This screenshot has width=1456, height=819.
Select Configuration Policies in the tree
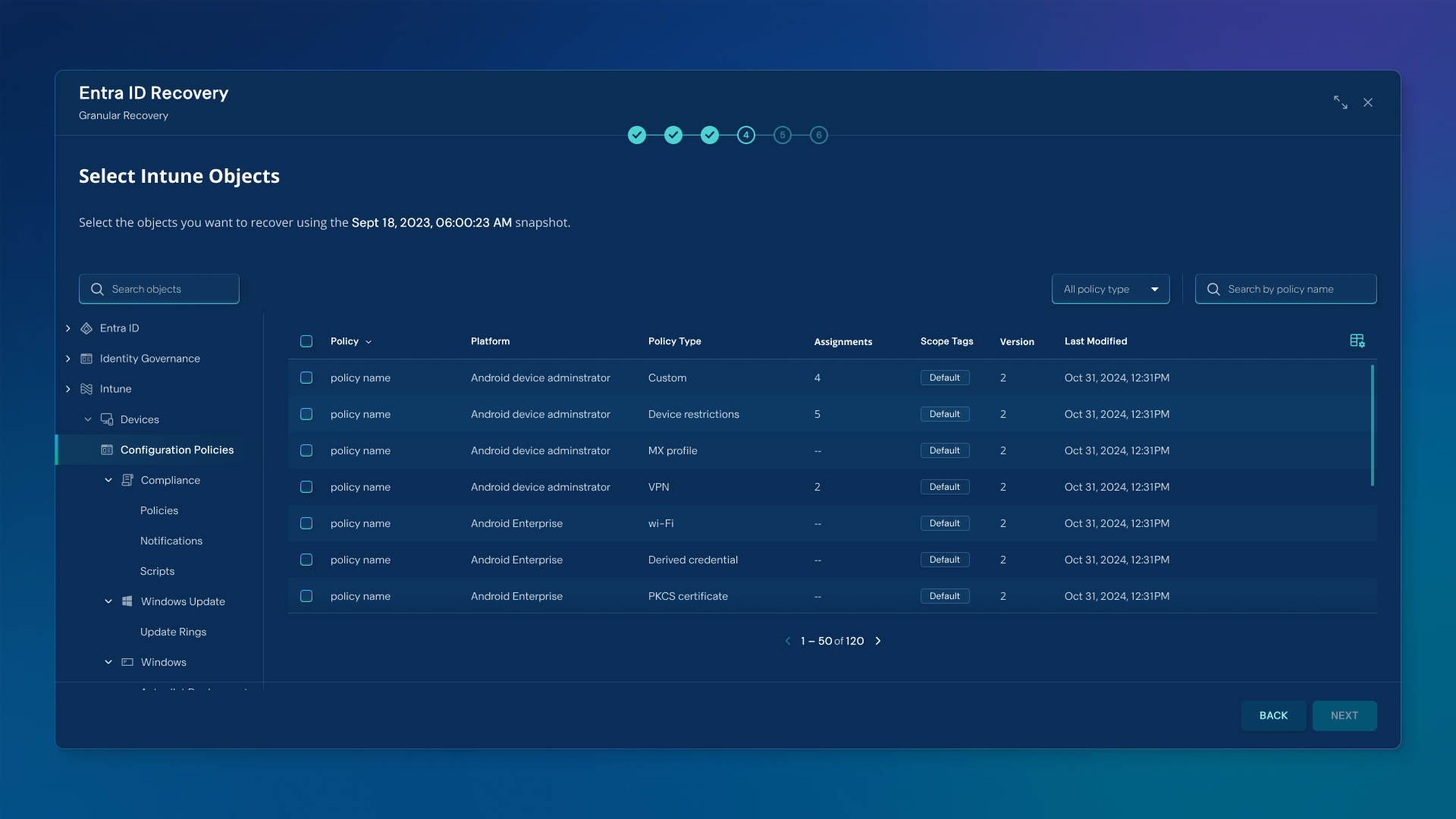pyautogui.click(x=159, y=450)
